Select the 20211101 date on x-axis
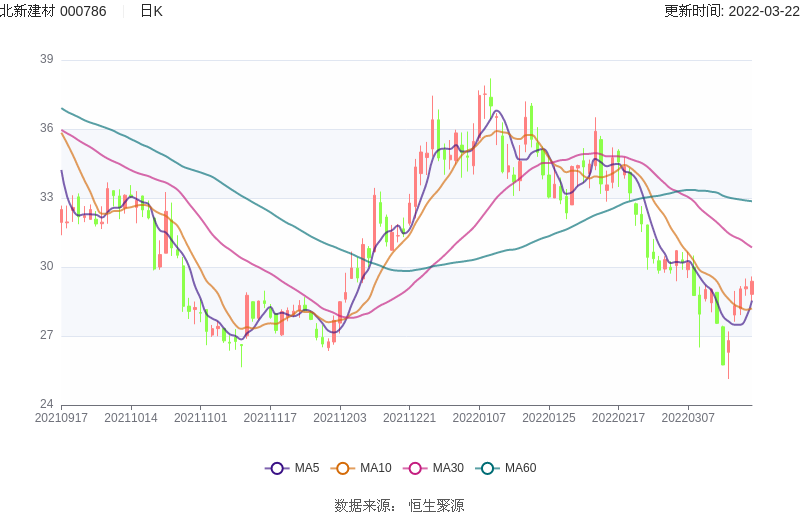Screen dimensions: 800x517 point(200,417)
